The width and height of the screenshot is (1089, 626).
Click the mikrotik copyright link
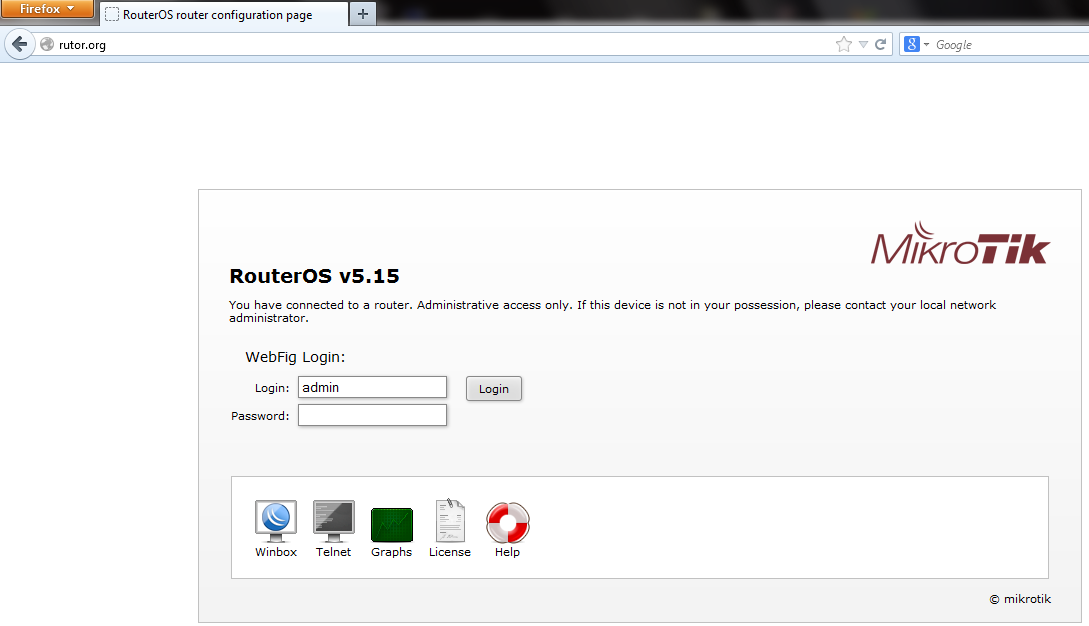1020,599
